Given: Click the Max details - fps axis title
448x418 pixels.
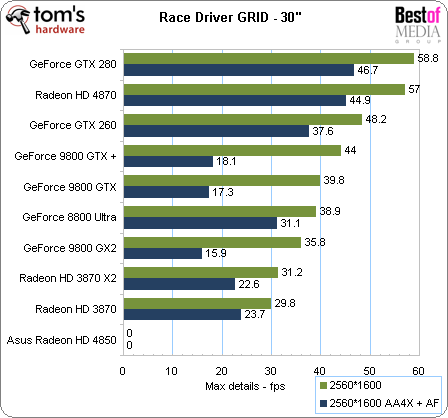Looking at the screenshot, I should [x=245, y=386].
